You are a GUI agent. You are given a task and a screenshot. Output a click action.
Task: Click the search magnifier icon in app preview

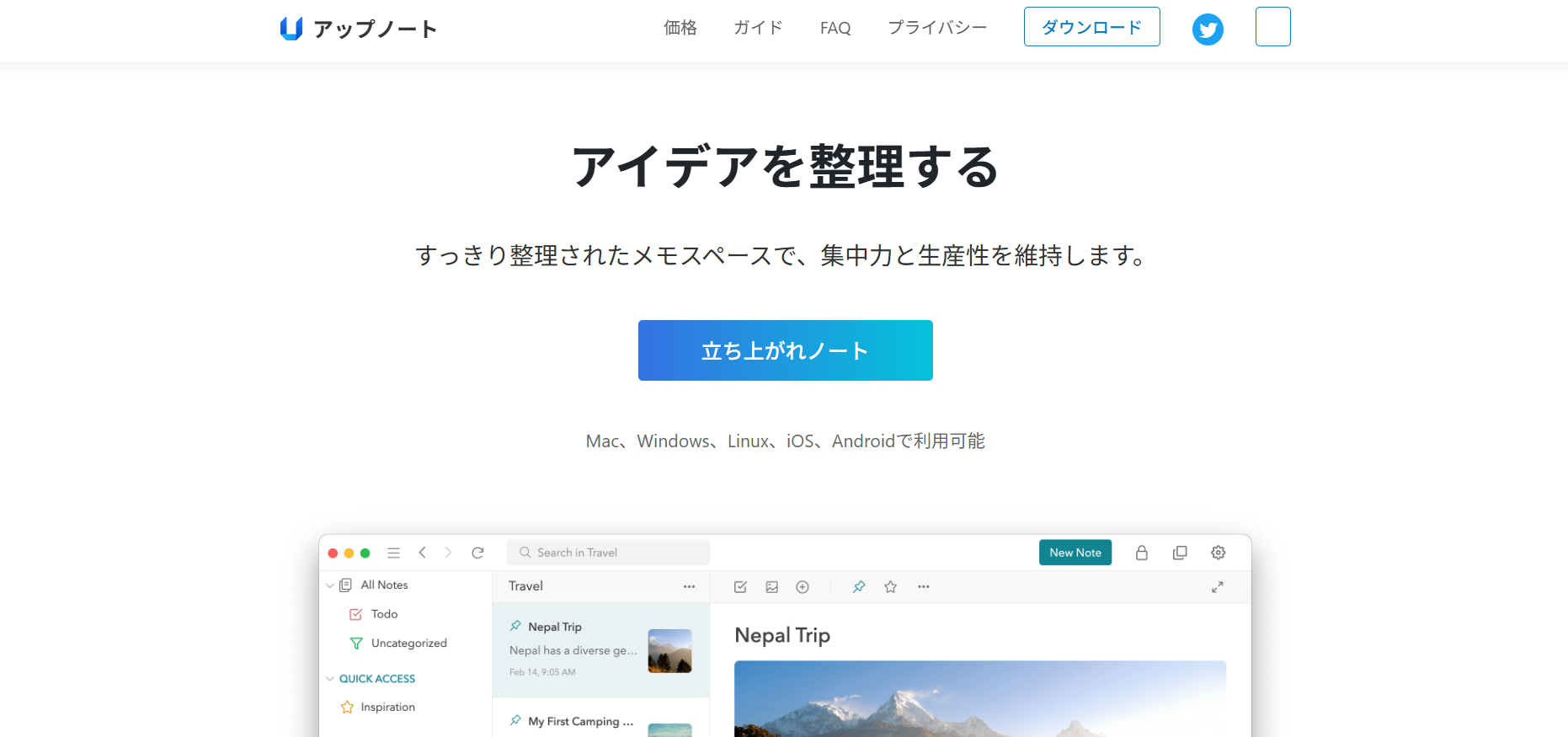point(525,553)
